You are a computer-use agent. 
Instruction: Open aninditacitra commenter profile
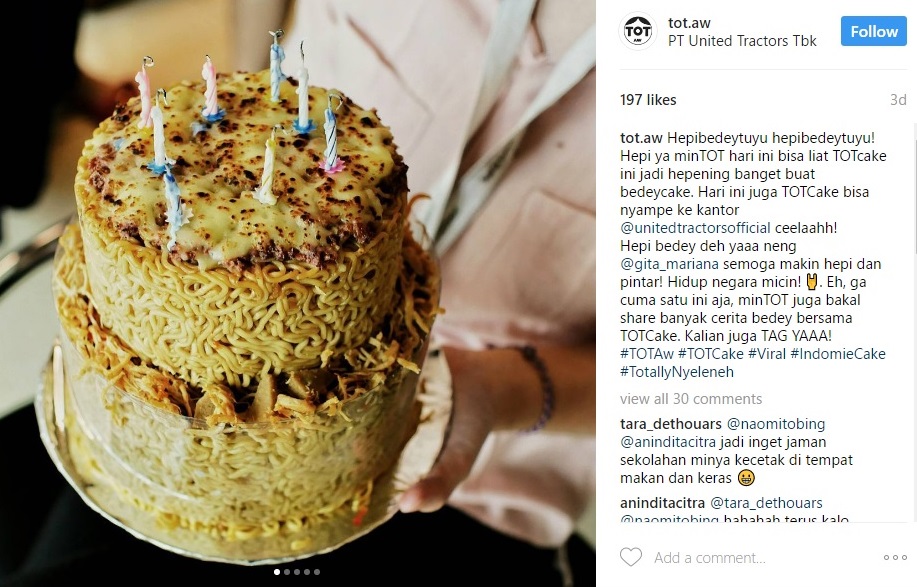[x=663, y=503]
